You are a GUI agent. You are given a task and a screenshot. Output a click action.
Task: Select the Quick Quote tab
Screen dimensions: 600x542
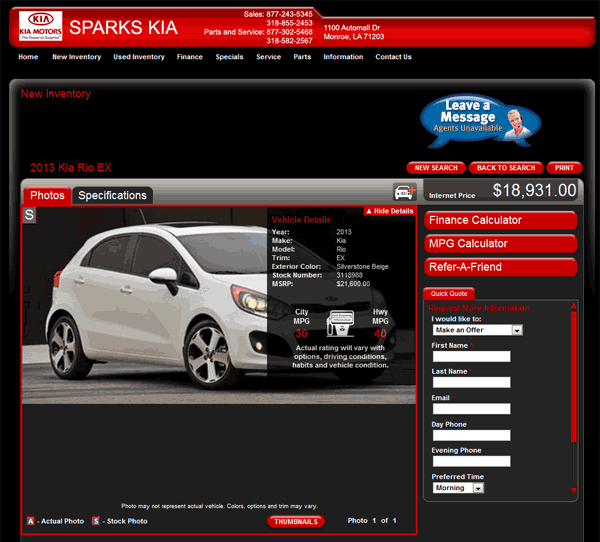click(x=449, y=294)
